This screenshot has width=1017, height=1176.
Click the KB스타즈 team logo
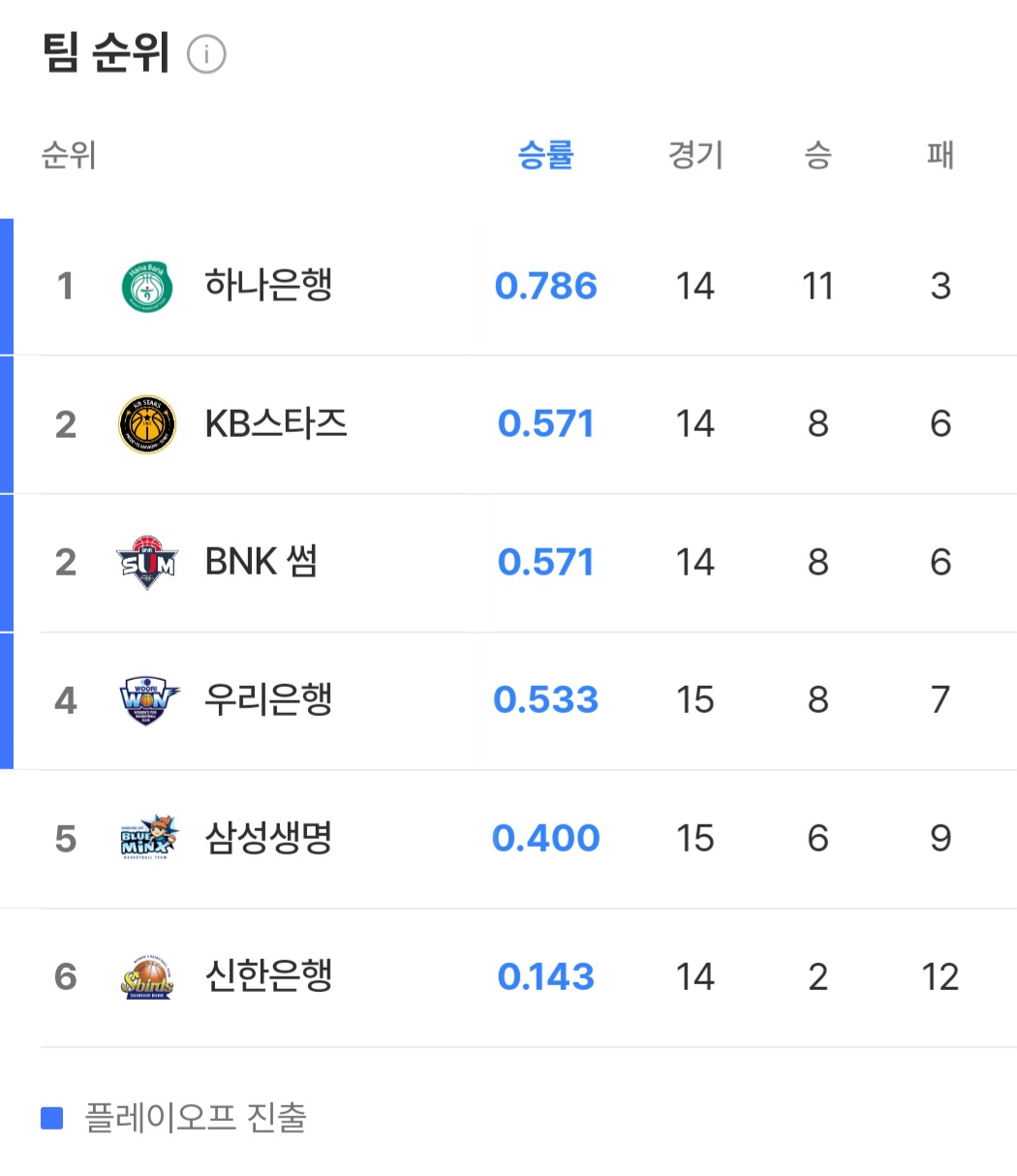[147, 424]
